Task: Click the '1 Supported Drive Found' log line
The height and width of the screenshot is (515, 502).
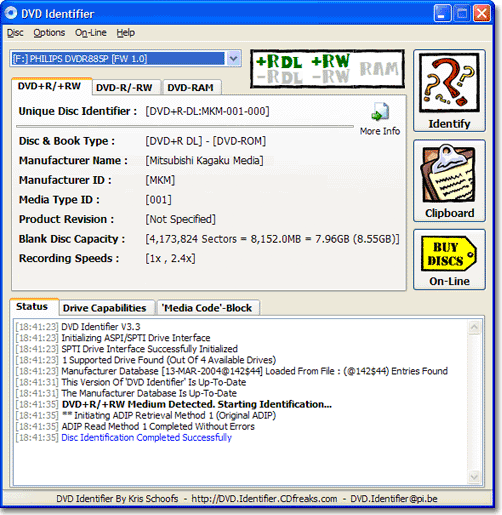Action: pos(169,360)
